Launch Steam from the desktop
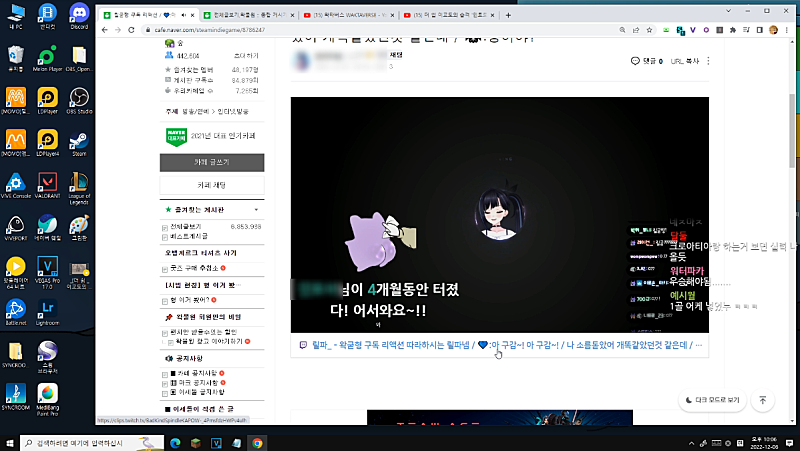Screen dimensions: 800x451 point(79,143)
